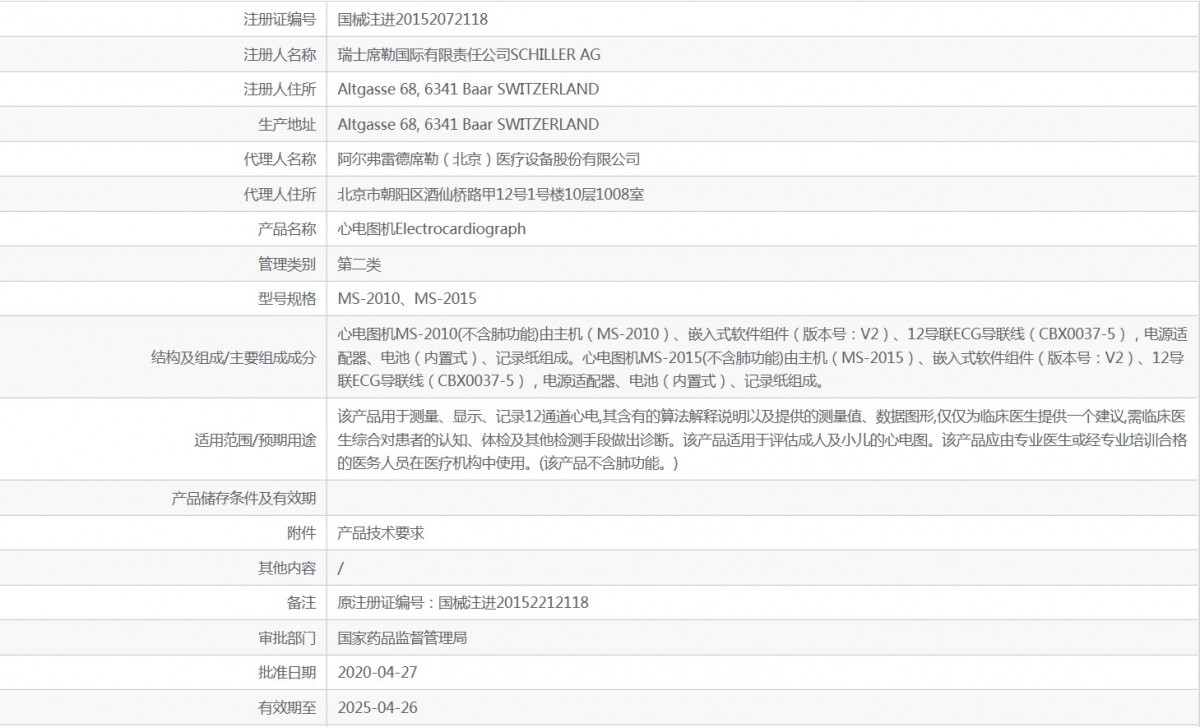The height and width of the screenshot is (727, 1200).
Task: Click the 审批部门 label
Action: coord(287,637)
